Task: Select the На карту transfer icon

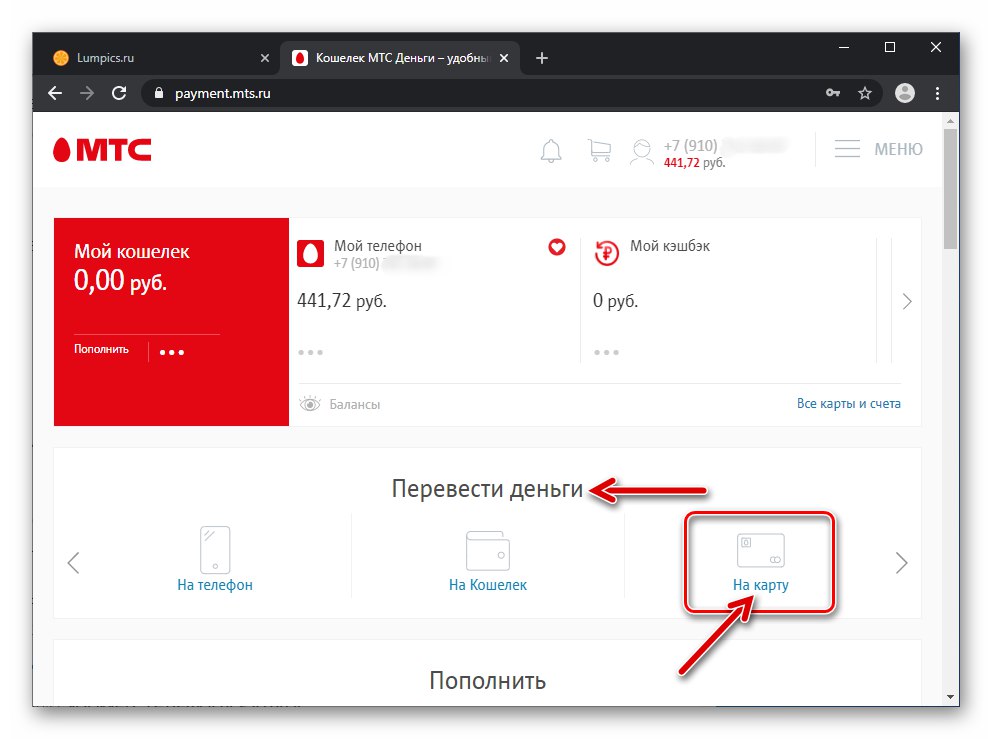Action: [x=760, y=550]
